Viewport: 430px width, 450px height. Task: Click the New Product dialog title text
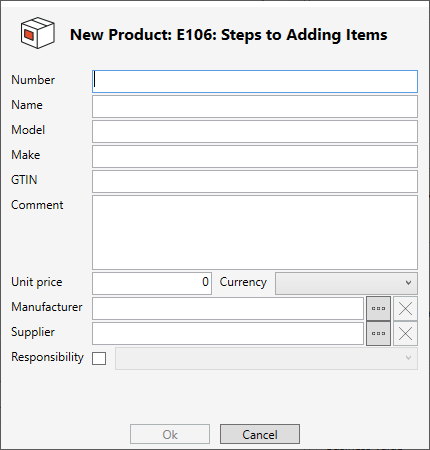click(x=229, y=35)
